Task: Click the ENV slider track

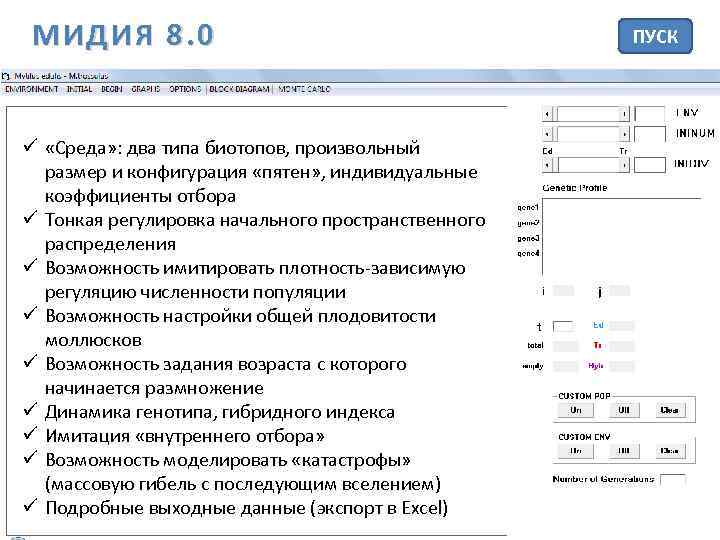Action: (588, 114)
